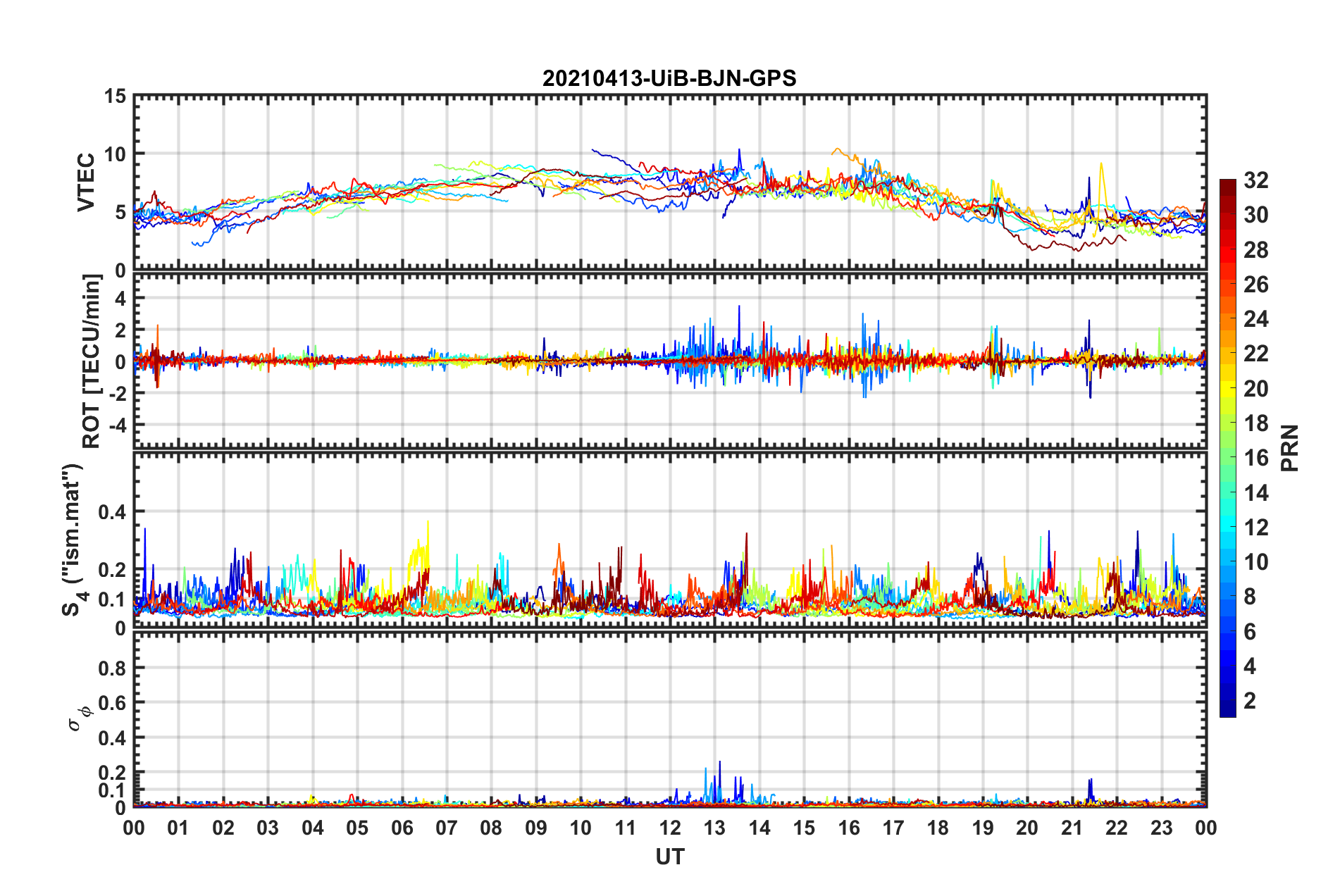
Task: Click hour label "23" on the UT axis
Action: (x=1162, y=828)
